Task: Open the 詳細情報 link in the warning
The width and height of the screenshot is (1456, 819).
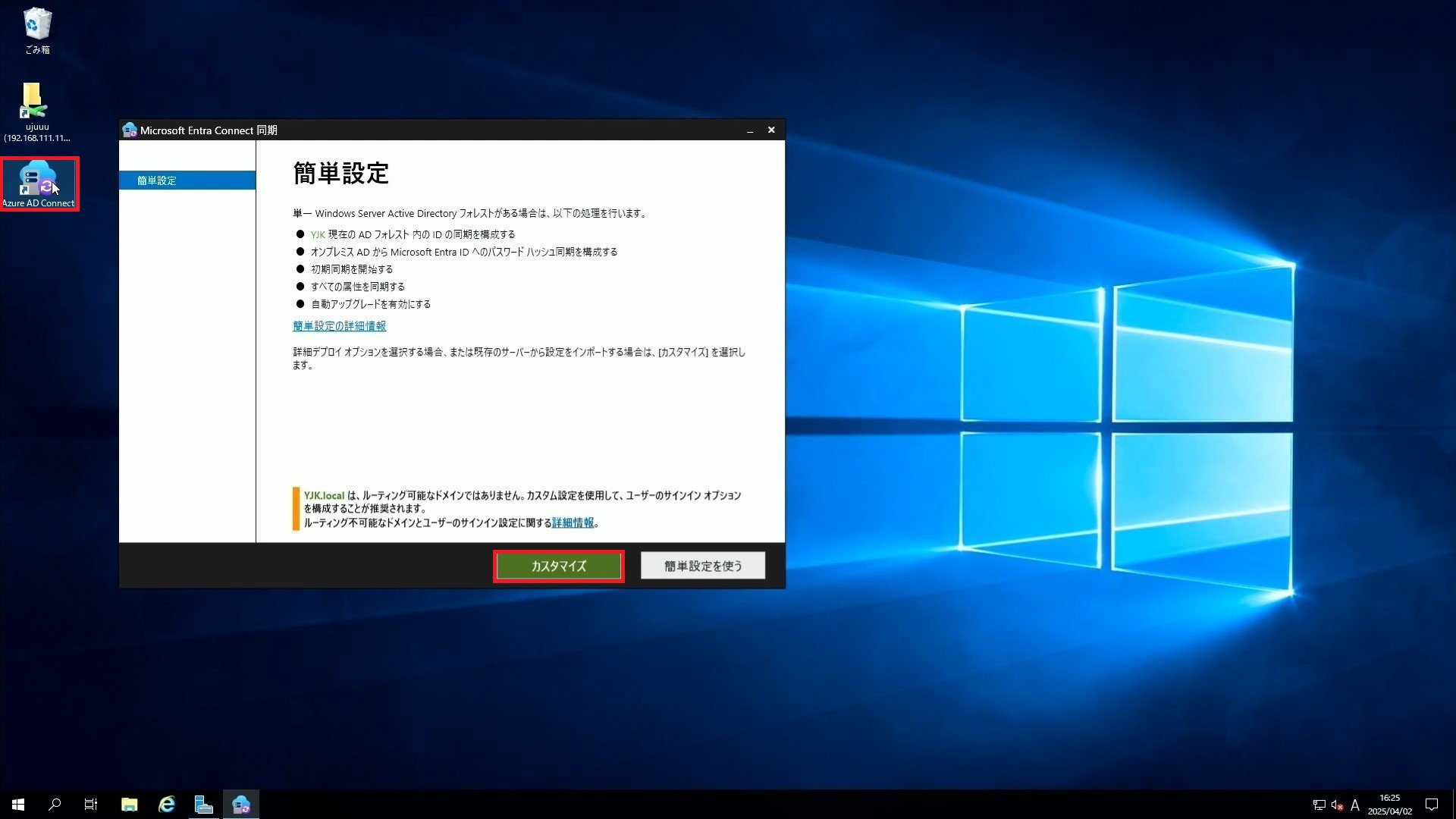Action: (573, 522)
